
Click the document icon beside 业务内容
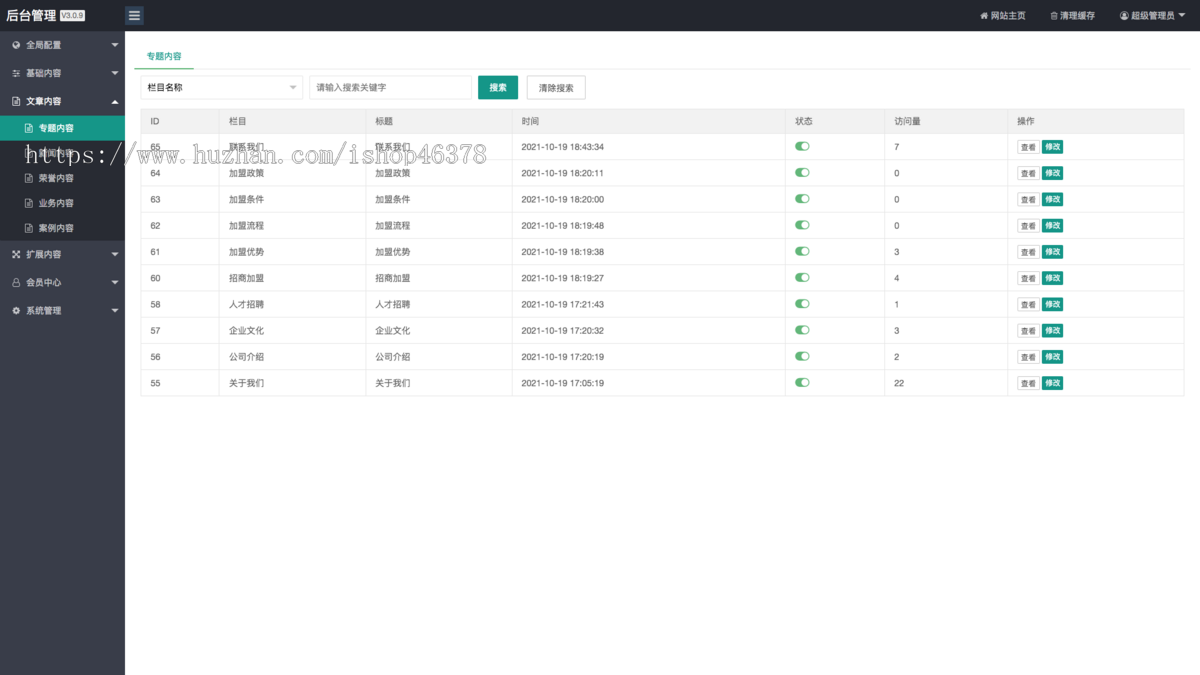pos(29,203)
